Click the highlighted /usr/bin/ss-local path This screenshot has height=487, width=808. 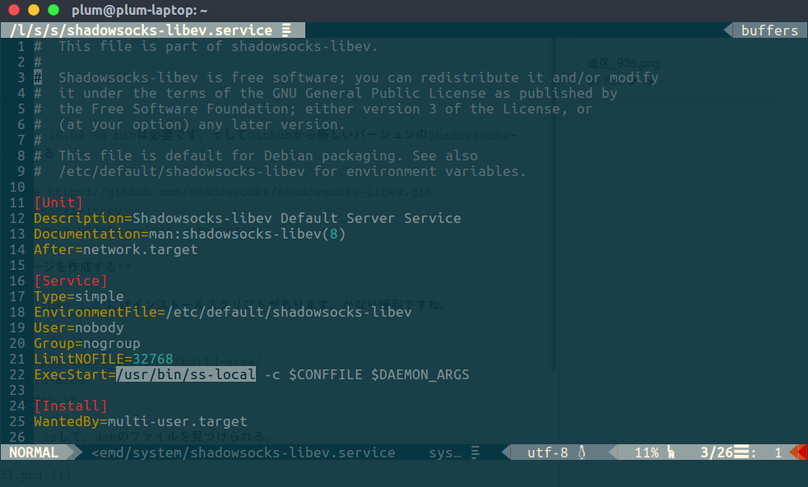[186, 374]
